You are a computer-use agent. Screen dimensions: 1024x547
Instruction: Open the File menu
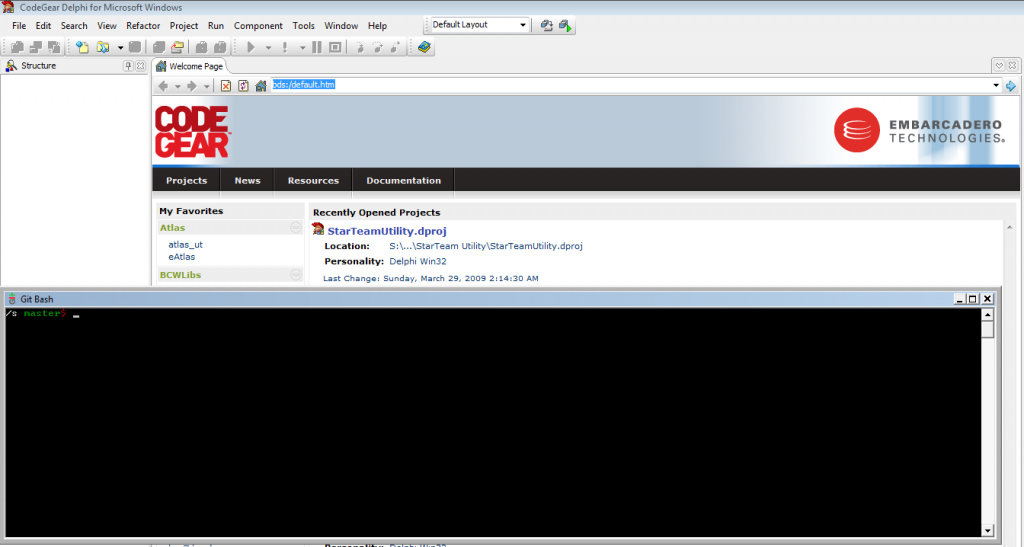click(19, 25)
